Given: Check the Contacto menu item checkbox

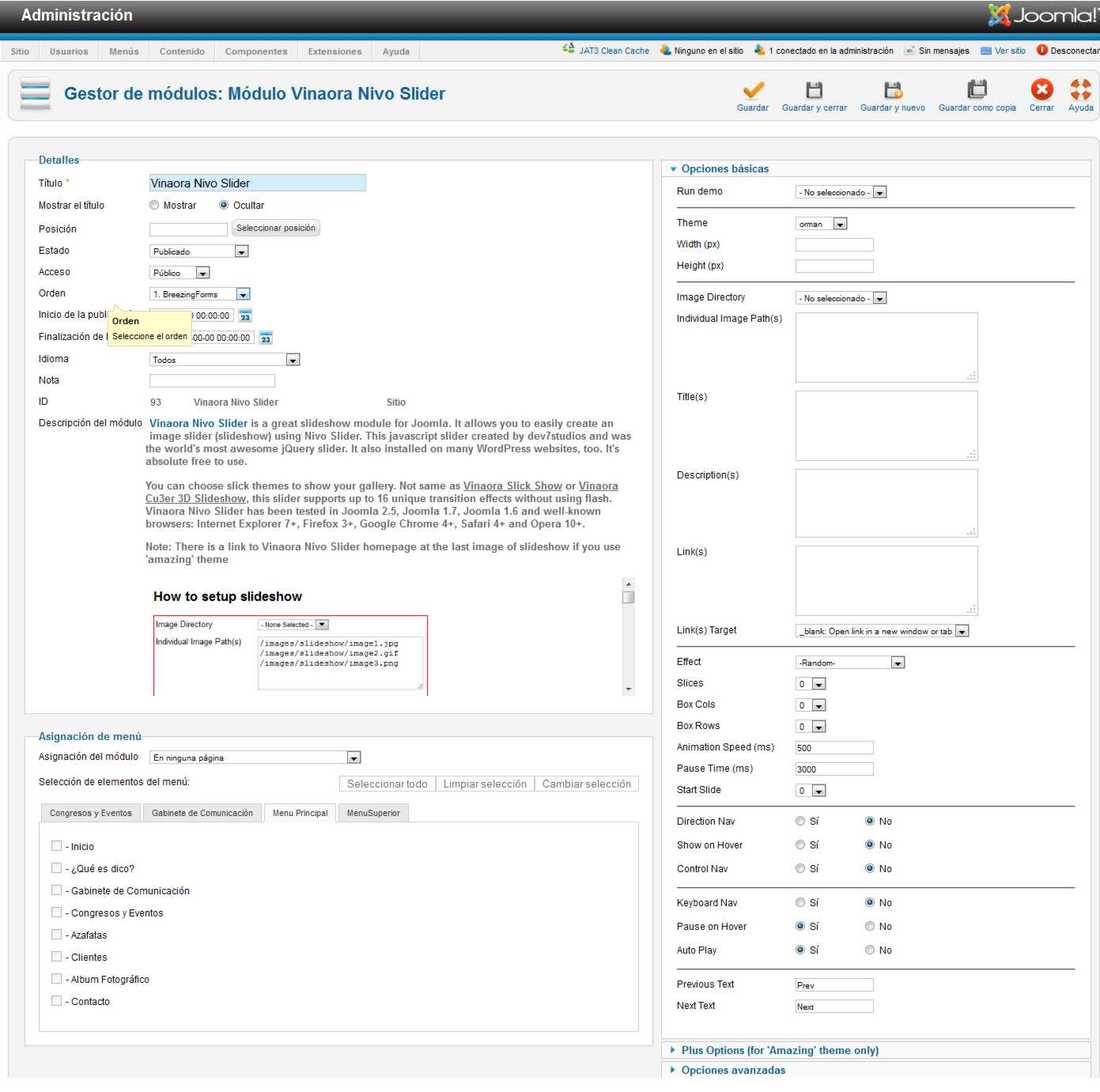Looking at the screenshot, I should pos(57,1002).
